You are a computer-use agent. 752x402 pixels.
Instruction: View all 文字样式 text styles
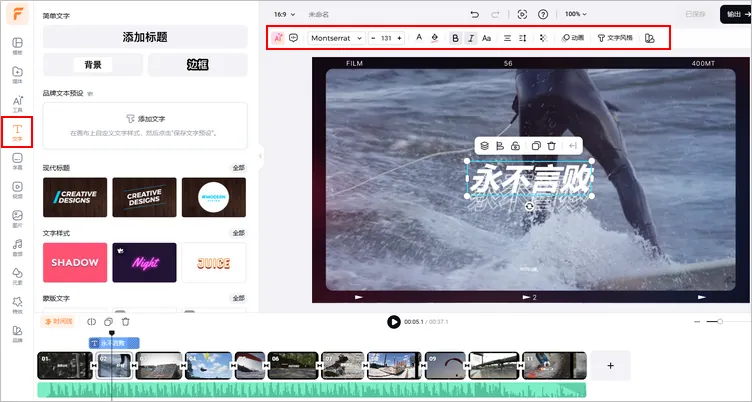pos(239,233)
